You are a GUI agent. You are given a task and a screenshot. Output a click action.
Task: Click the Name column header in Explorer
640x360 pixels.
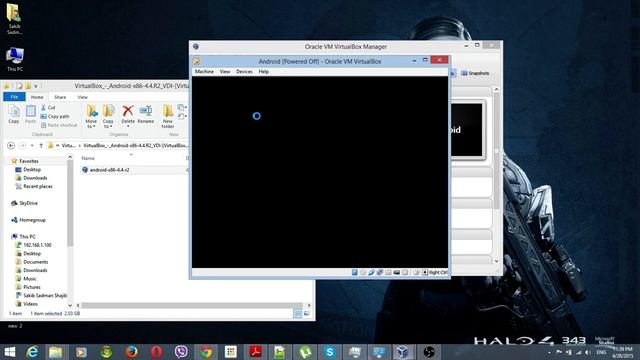tap(88, 158)
